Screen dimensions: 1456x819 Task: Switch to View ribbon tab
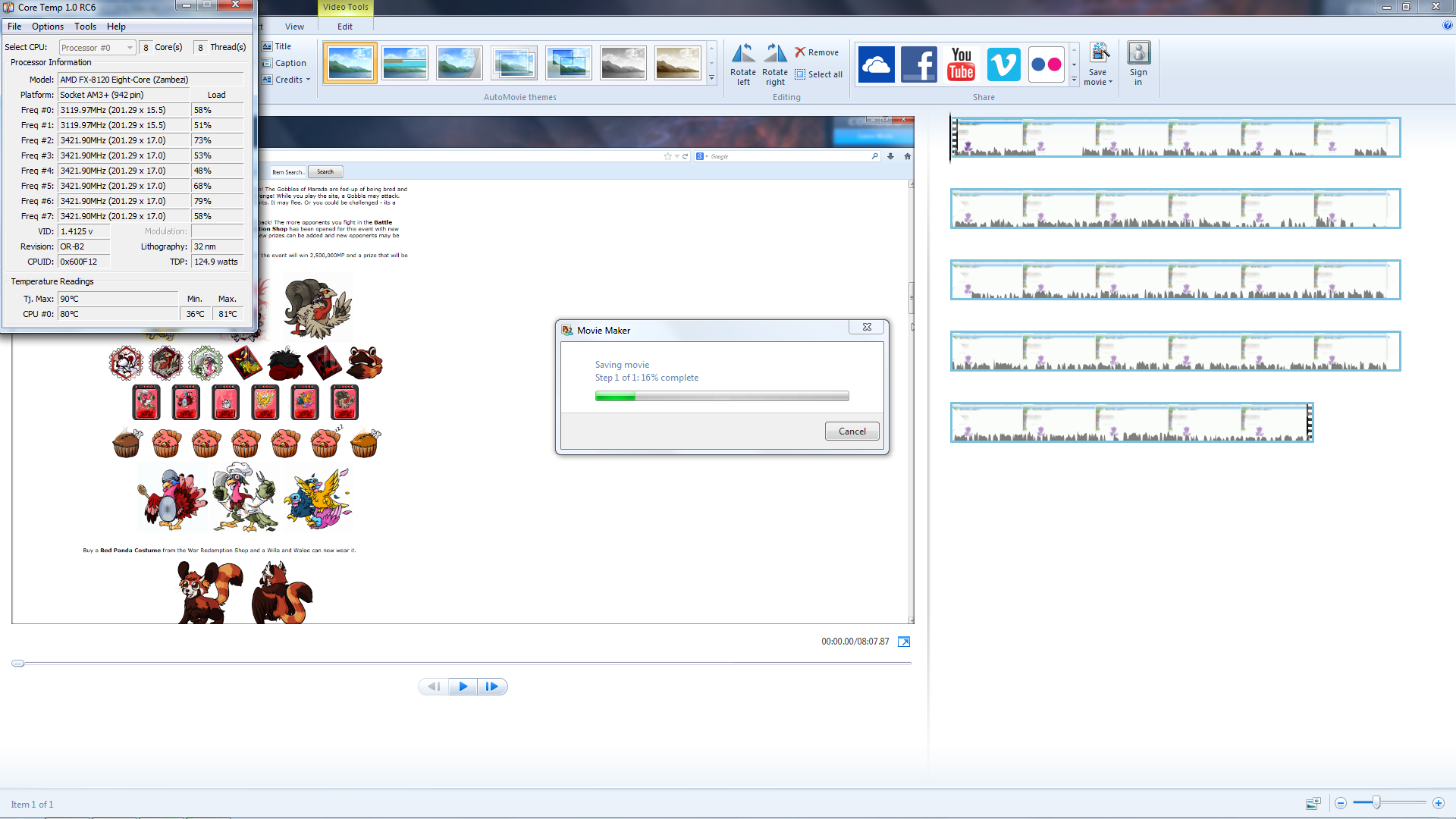coord(294,27)
